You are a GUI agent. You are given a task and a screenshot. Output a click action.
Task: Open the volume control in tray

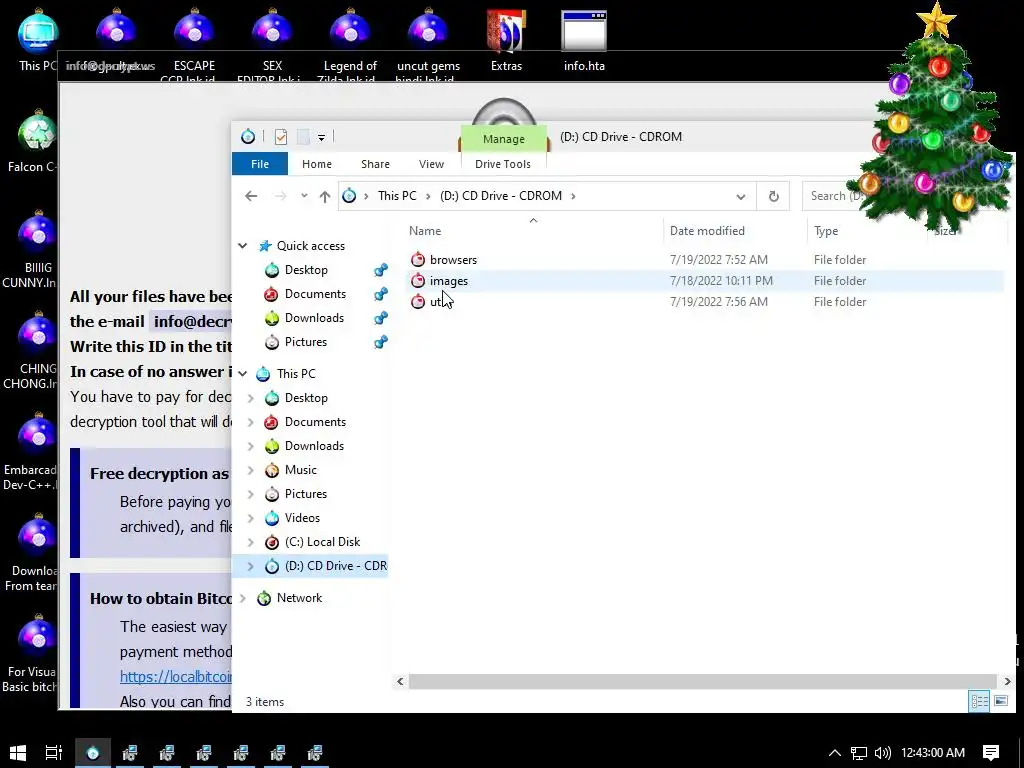pyautogui.click(x=882, y=752)
